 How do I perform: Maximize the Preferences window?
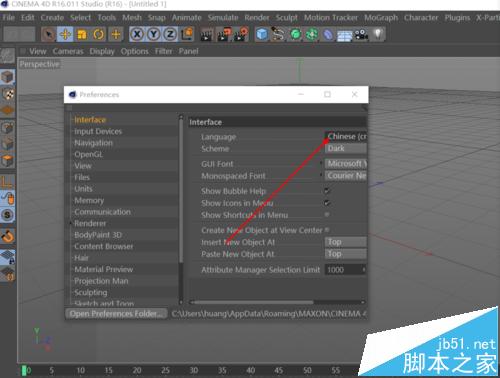pos(328,95)
